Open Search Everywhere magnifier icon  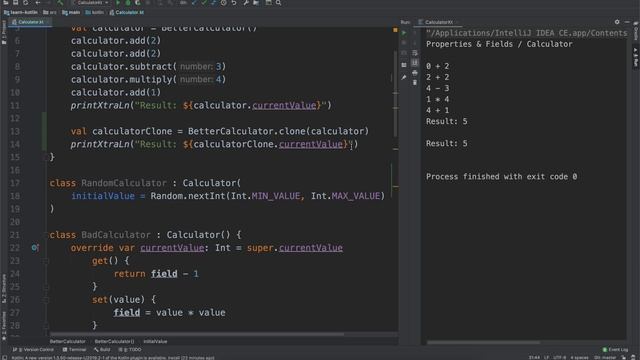[278, 3]
